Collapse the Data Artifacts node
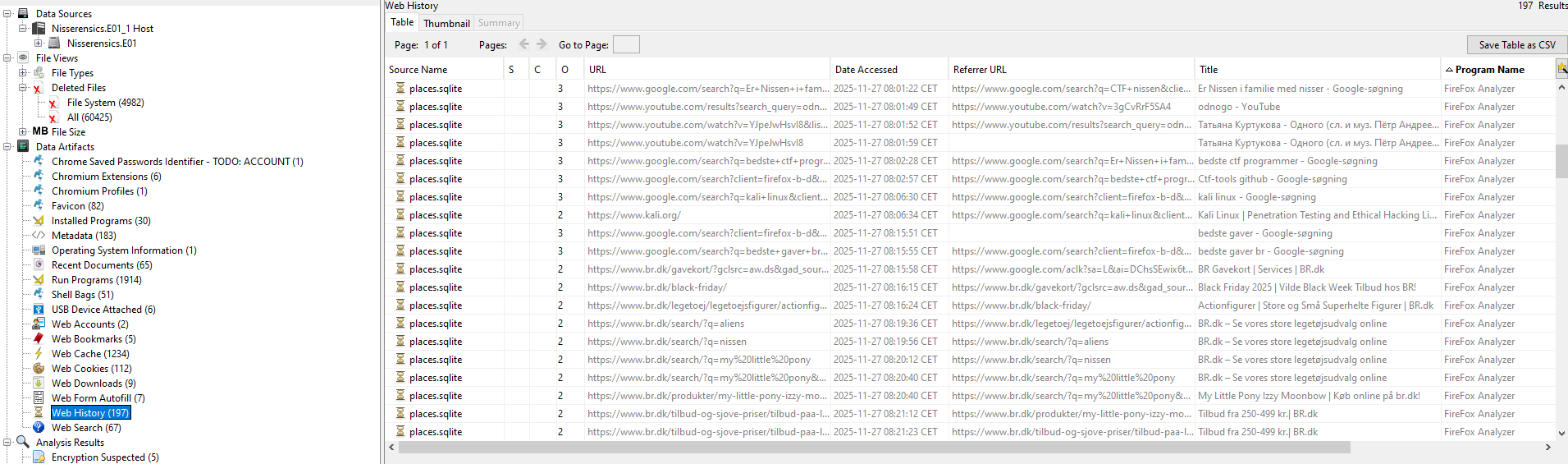This screenshot has width=1568, height=464. click(7, 146)
